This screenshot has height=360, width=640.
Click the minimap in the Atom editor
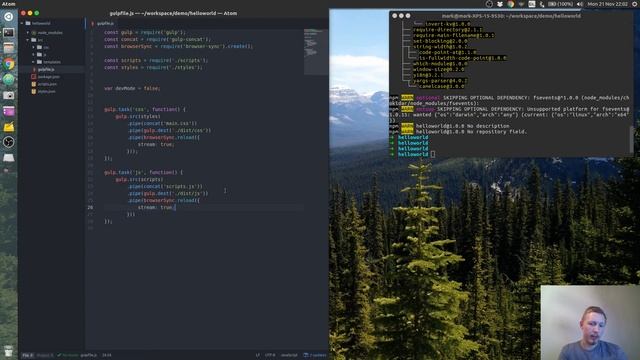pos(315,51)
